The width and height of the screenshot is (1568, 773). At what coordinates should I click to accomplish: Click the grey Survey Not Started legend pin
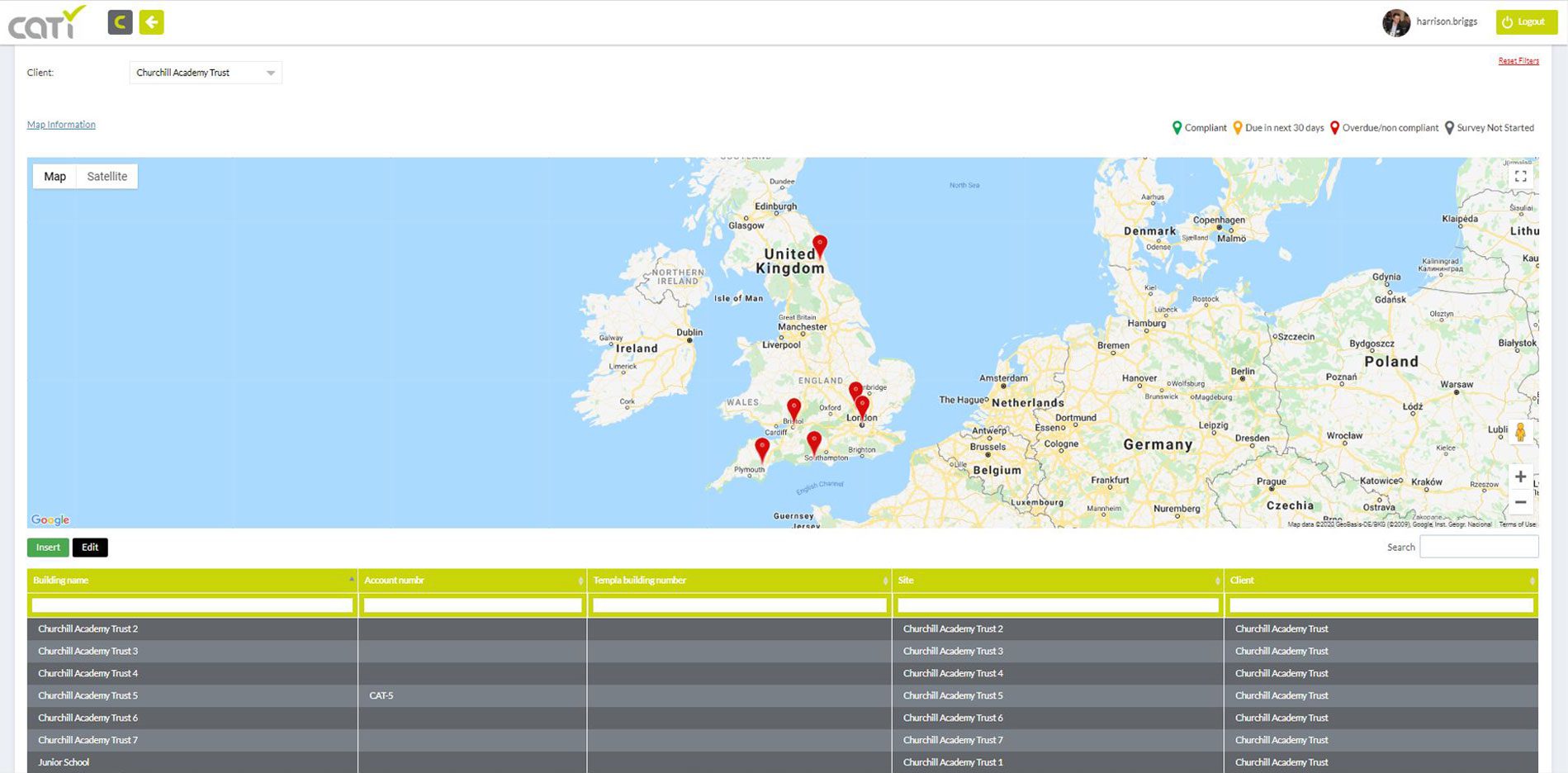[1449, 128]
